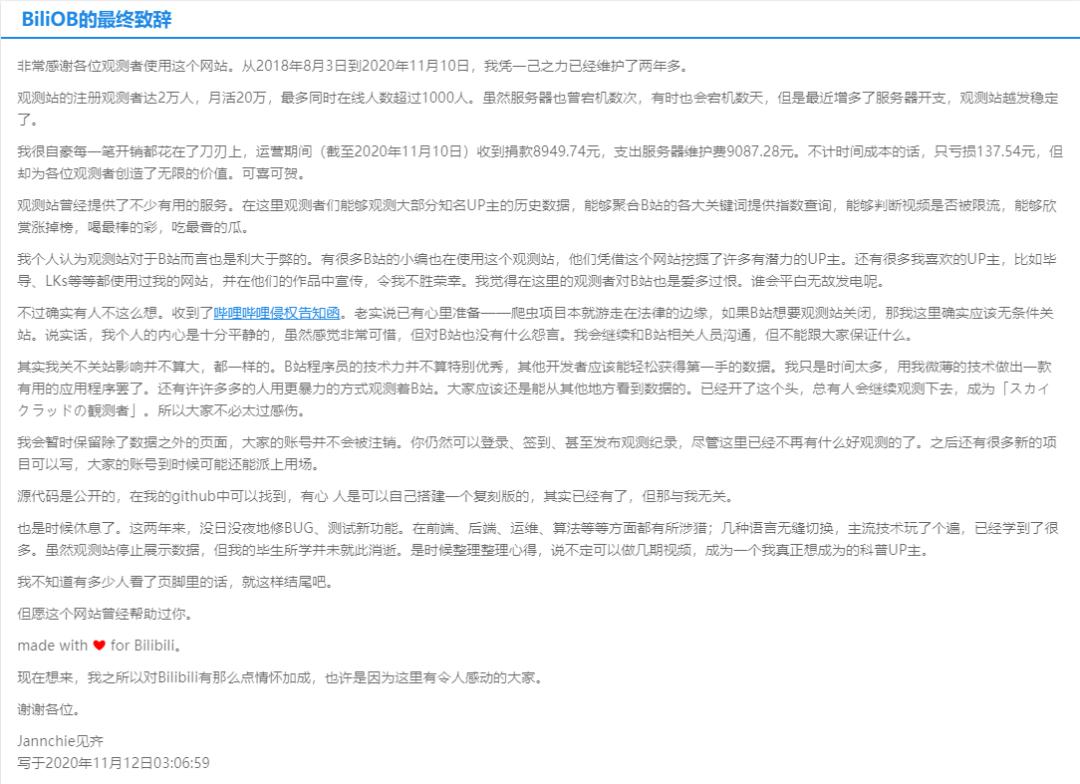
Task: Click the paragraph starting '非常感谢各位观测者'
Action: (353, 65)
